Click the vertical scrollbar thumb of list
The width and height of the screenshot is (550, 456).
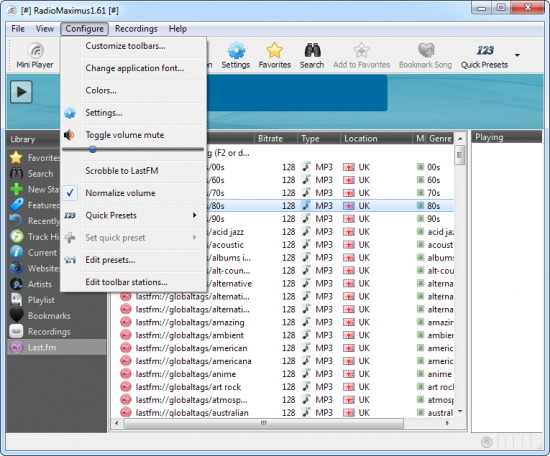pos(460,155)
